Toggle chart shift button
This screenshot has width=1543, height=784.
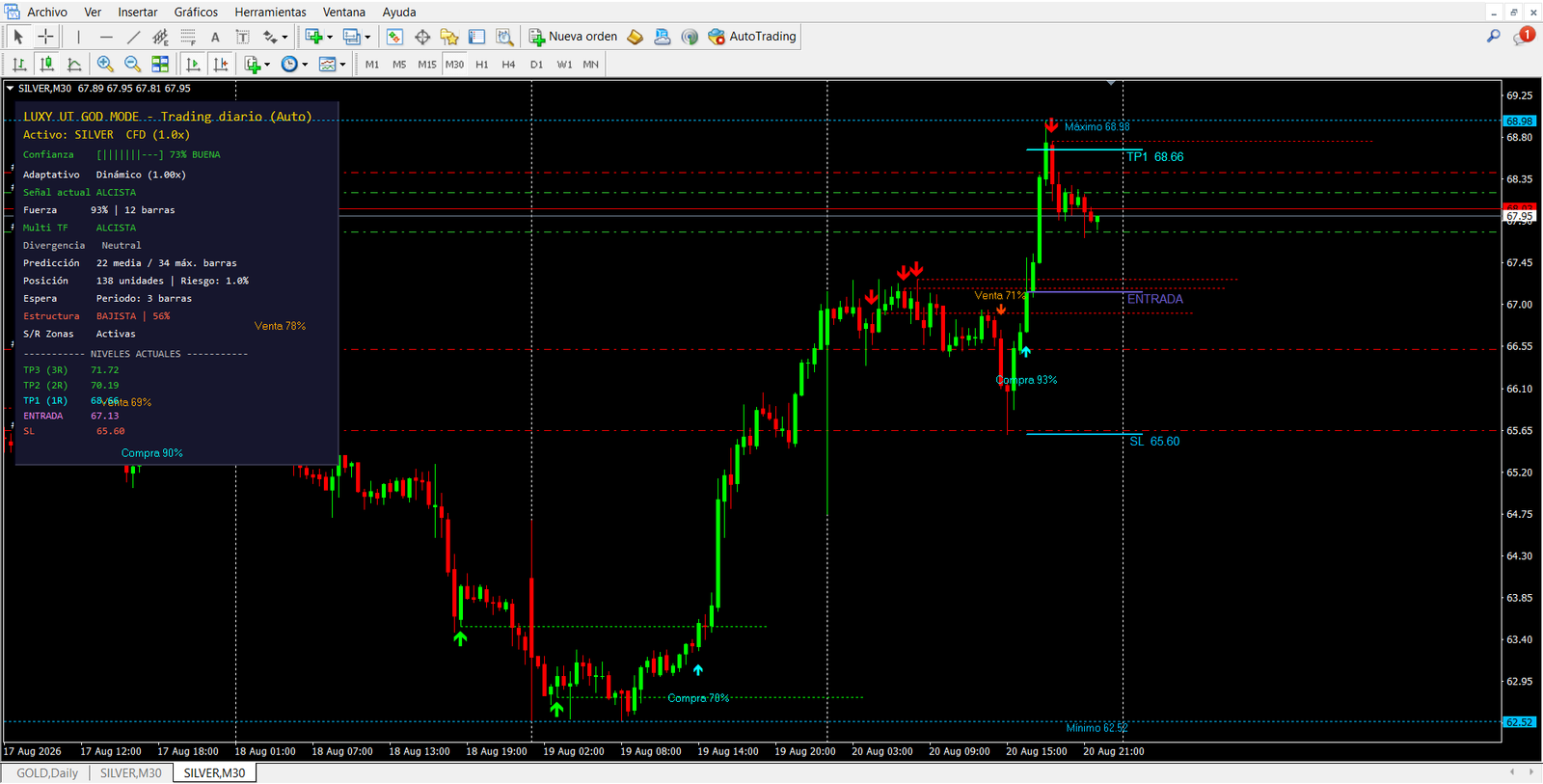pyautogui.click(x=221, y=64)
